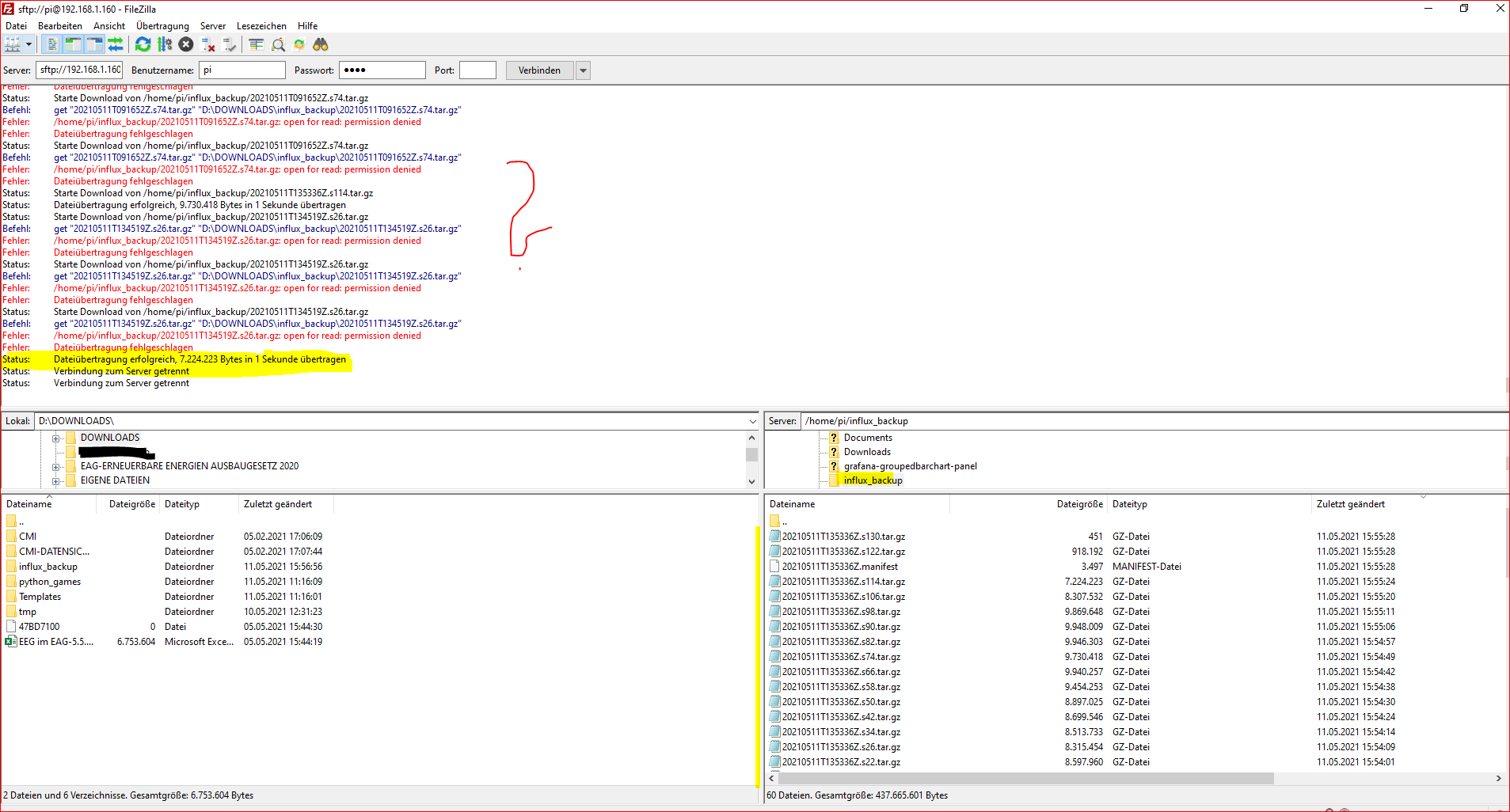
Task: Sort local files by Dateigröße column
Action: click(x=128, y=504)
